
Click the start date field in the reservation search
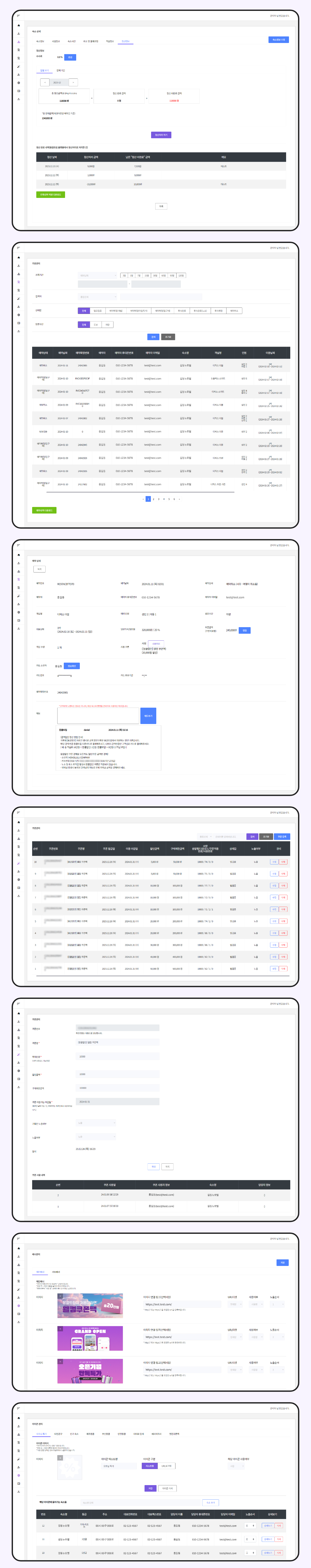pyautogui.click(x=102, y=284)
